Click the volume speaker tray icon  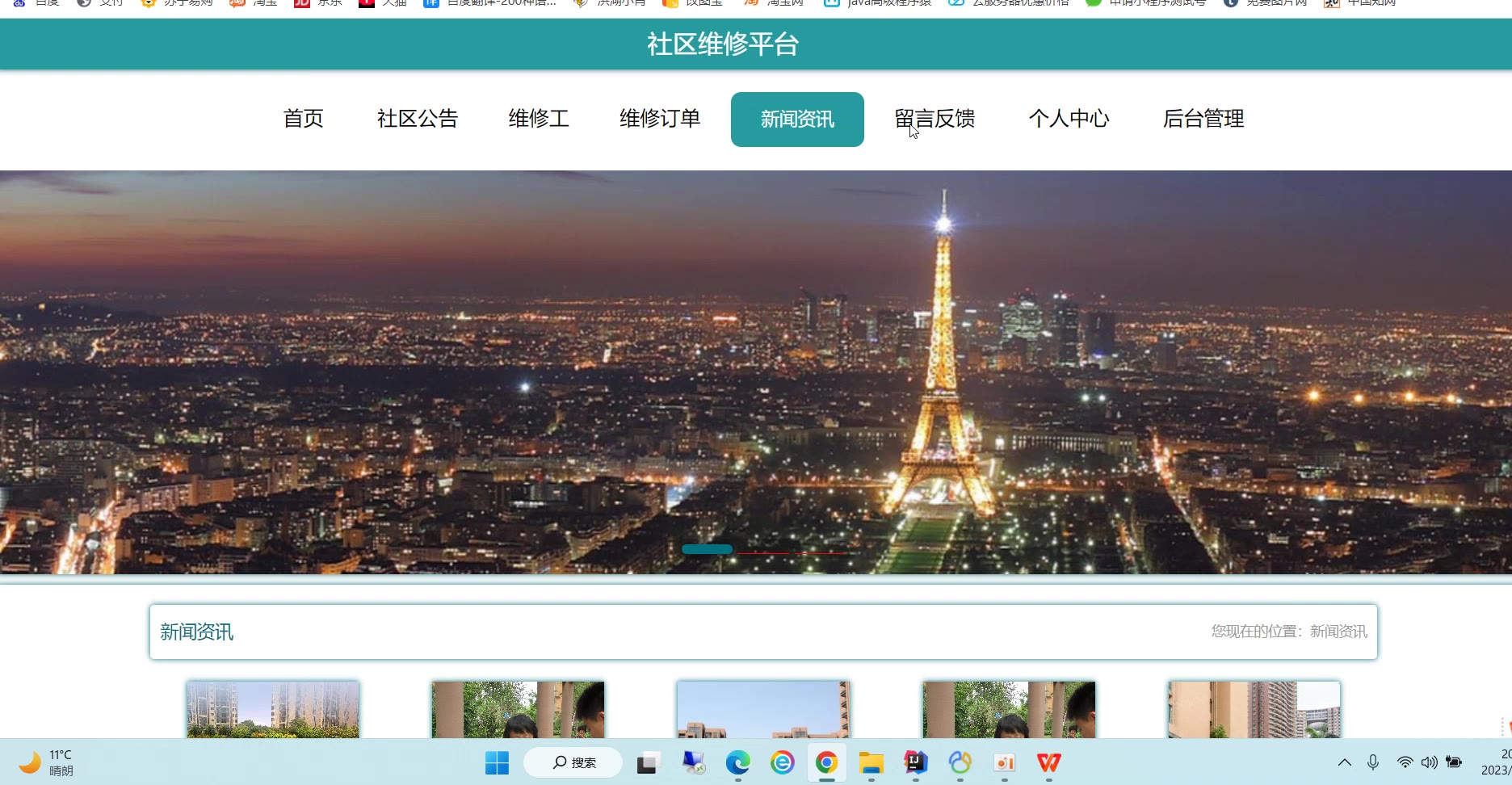pyautogui.click(x=1429, y=762)
